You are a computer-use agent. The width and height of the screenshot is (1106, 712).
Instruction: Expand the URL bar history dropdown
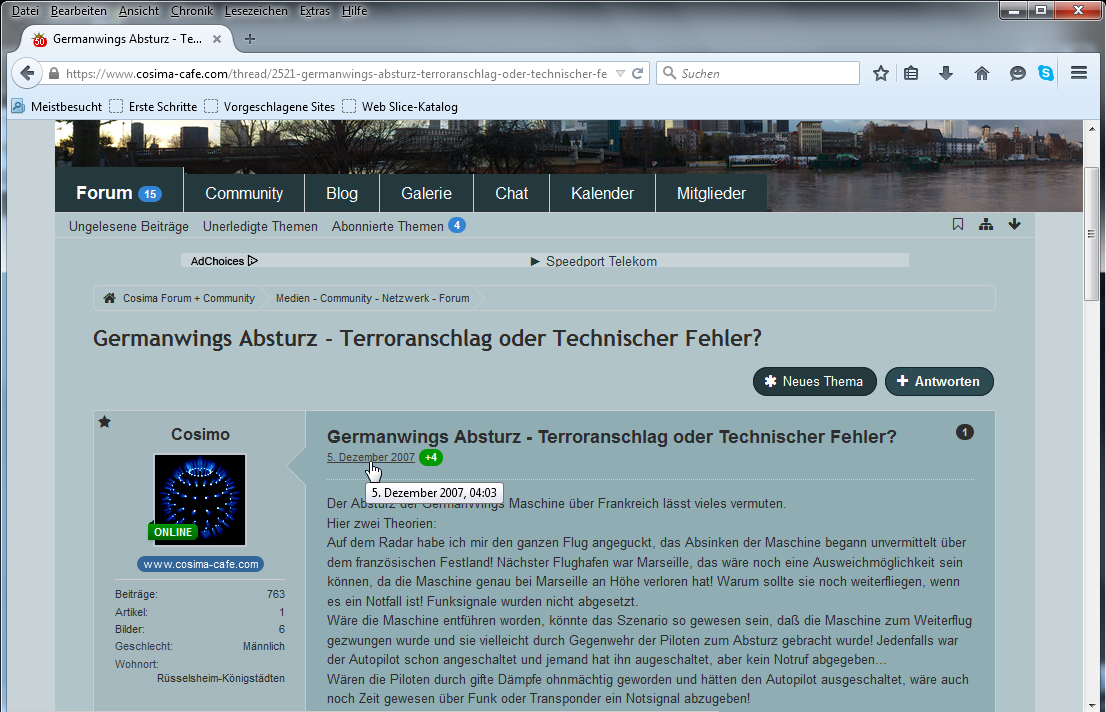[x=620, y=73]
